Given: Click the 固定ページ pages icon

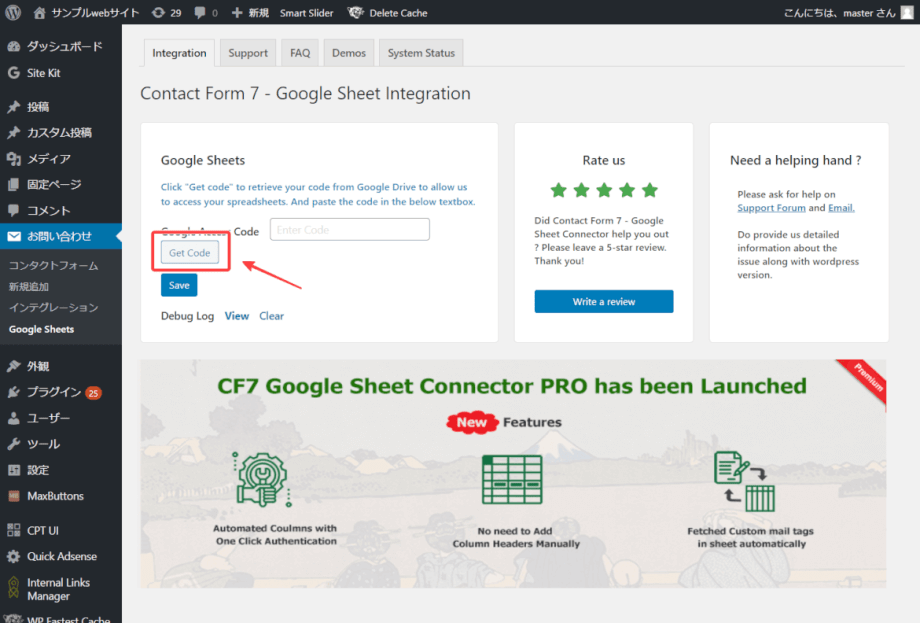Looking at the screenshot, I should (13, 184).
